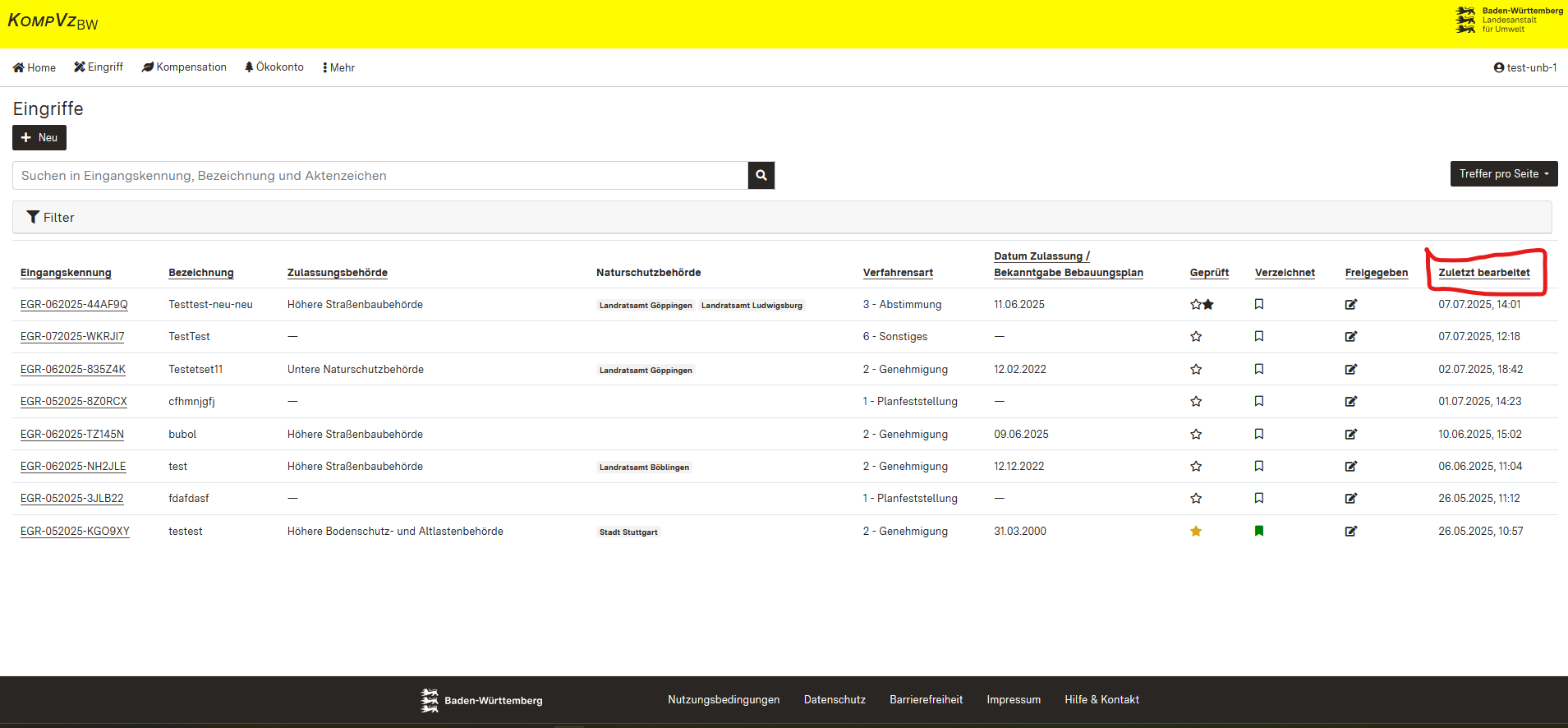Open the Mehr menu

pos(338,67)
